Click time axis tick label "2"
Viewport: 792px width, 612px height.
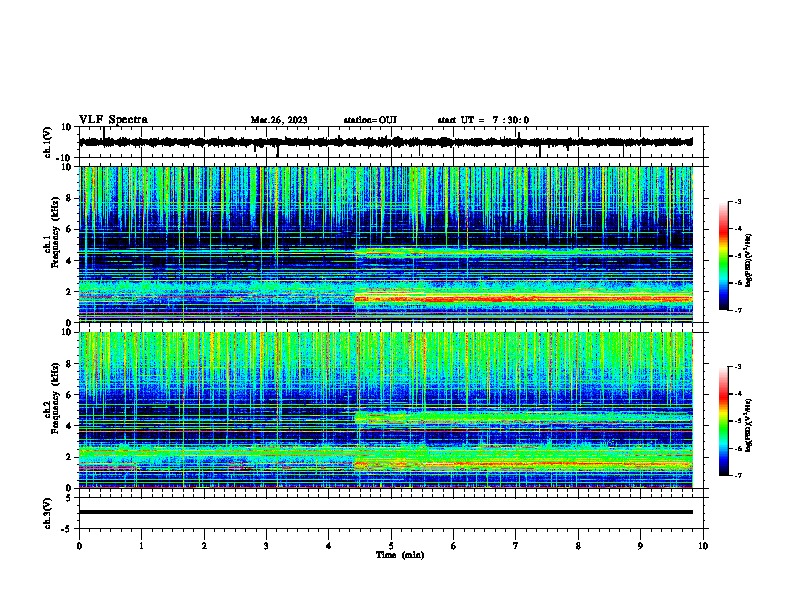click(x=204, y=546)
